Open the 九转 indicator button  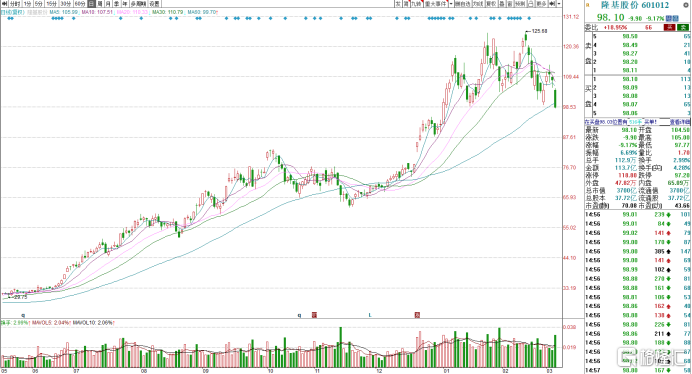coord(417,4)
